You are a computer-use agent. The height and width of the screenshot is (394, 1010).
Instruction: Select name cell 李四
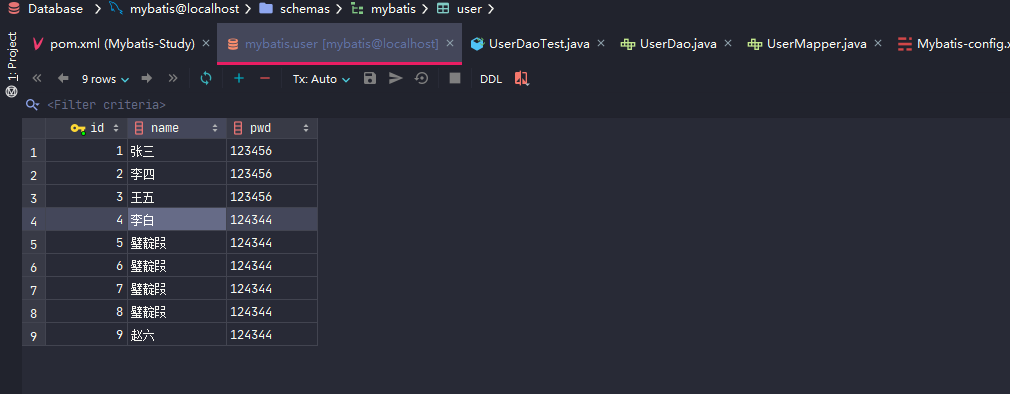pyautogui.click(x=177, y=174)
